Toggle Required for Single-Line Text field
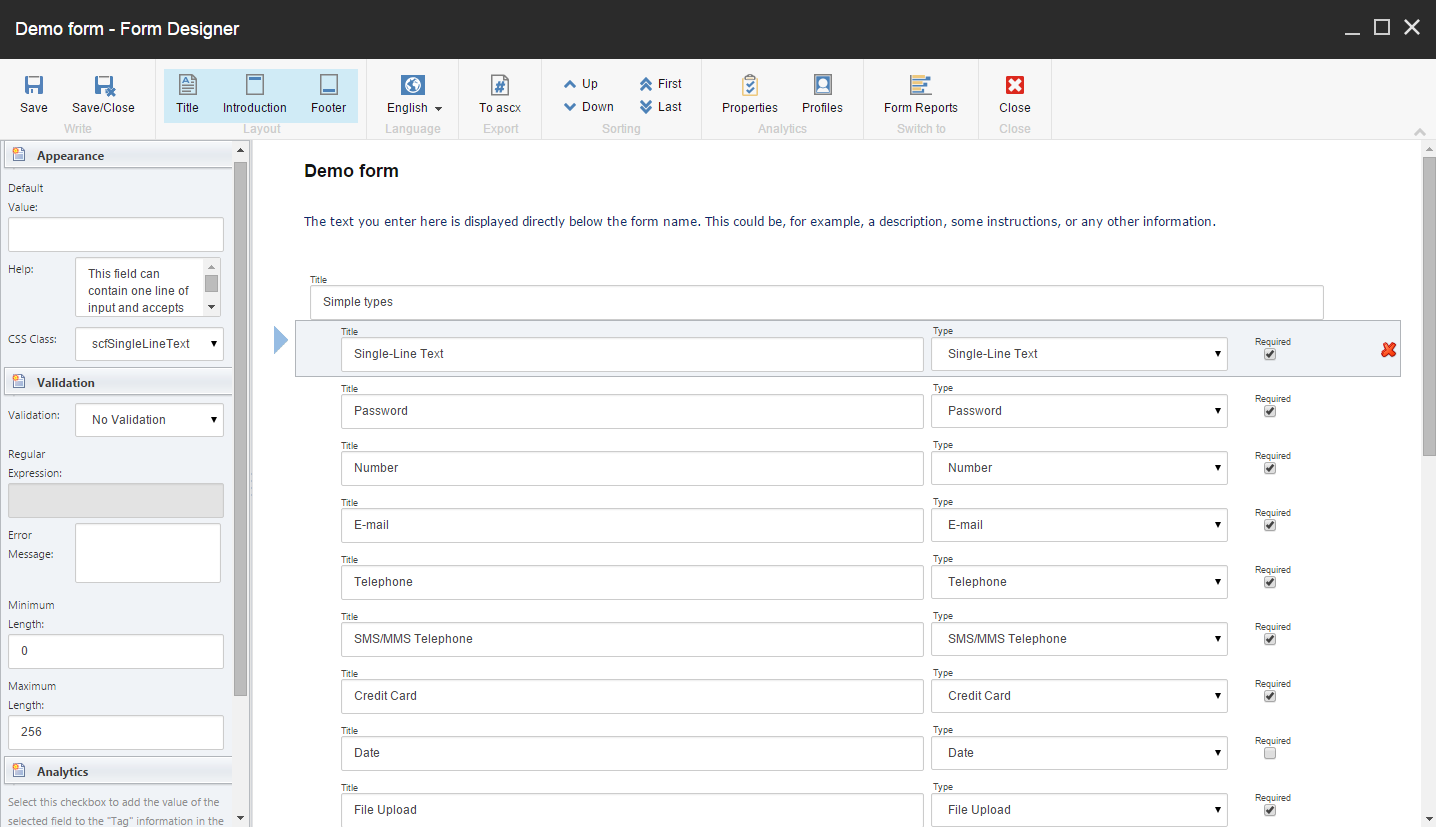The height and width of the screenshot is (827, 1436). click(1270, 354)
